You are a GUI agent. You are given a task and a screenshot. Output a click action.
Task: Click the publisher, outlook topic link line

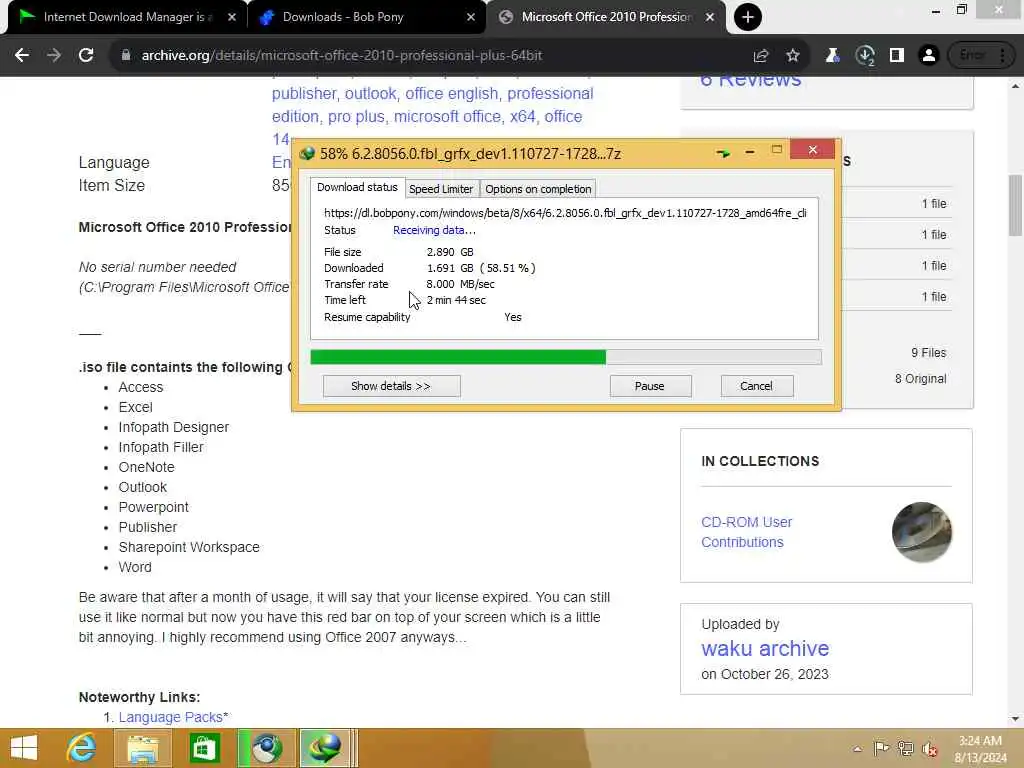coord(432,93)
